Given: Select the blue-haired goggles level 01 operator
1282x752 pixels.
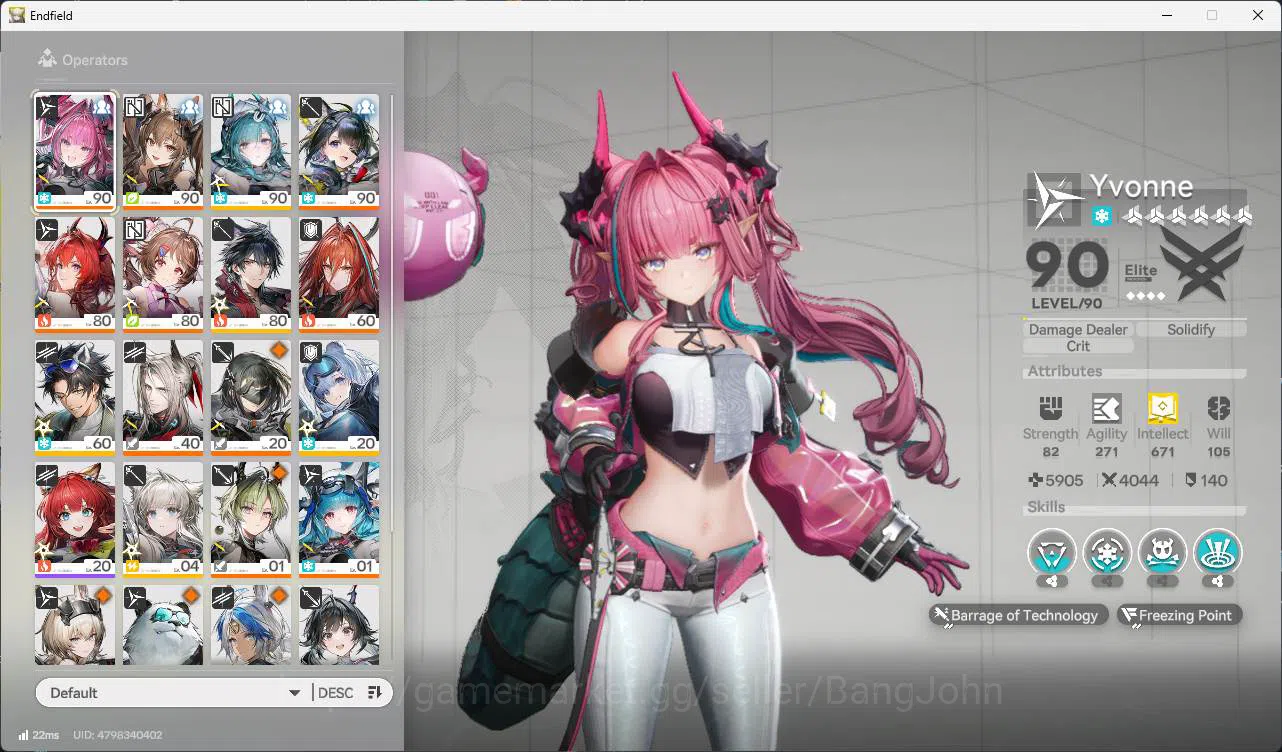Looking at the screenshot, I should coord(339,520).
